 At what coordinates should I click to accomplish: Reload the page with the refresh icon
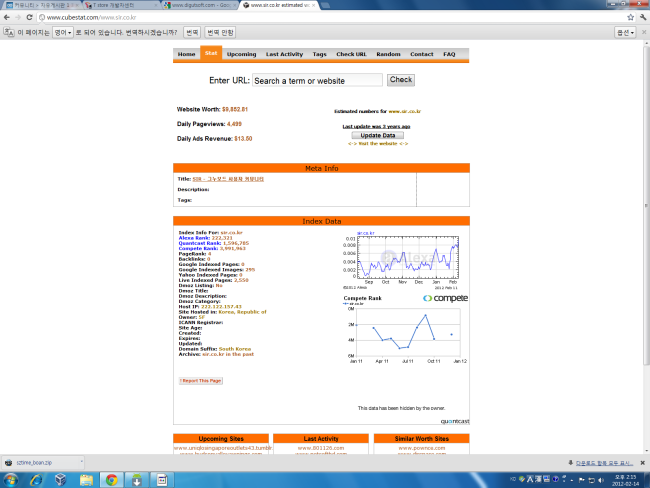(29, 17)
